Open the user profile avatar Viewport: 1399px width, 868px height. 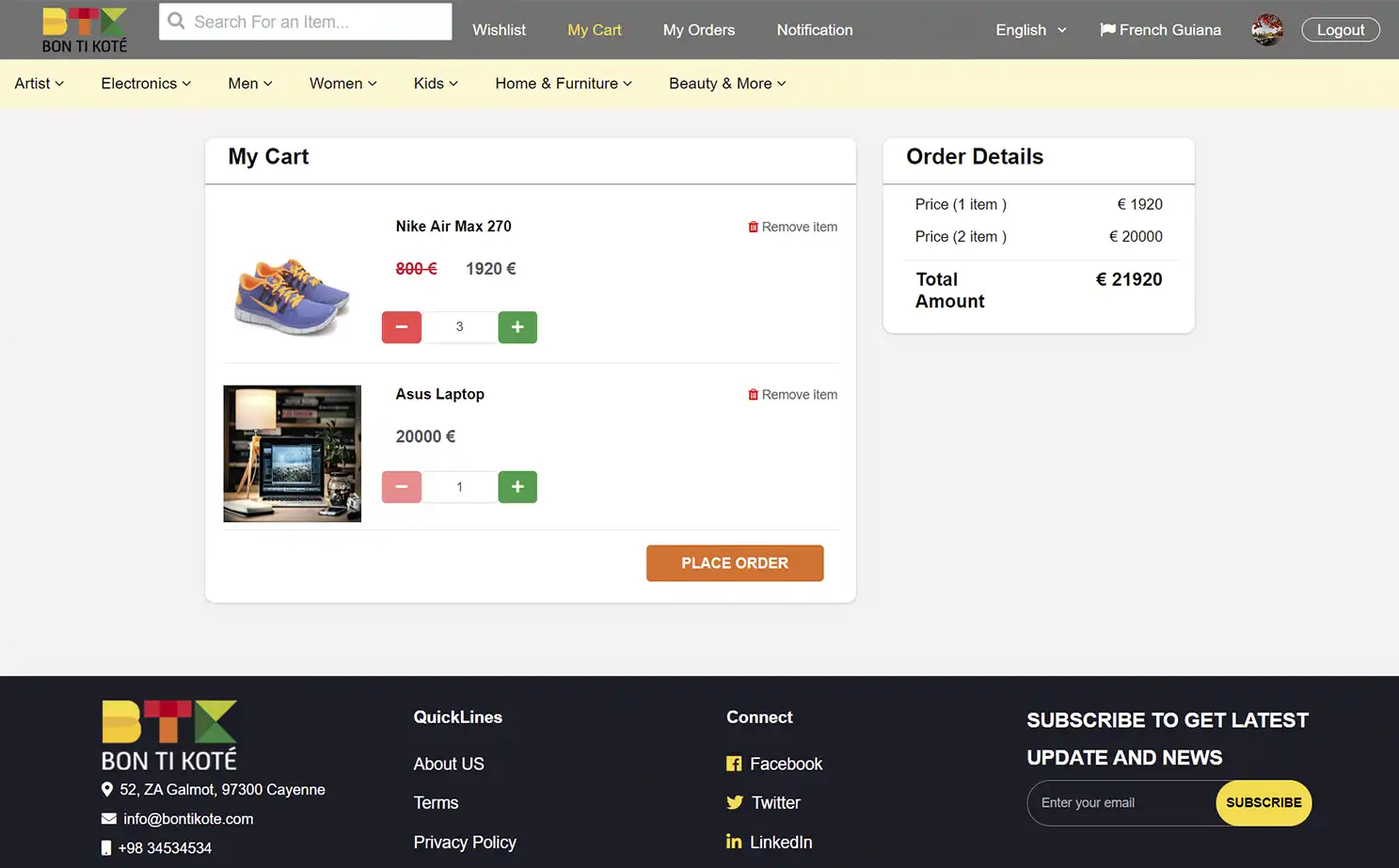[x=1267, y=29]
